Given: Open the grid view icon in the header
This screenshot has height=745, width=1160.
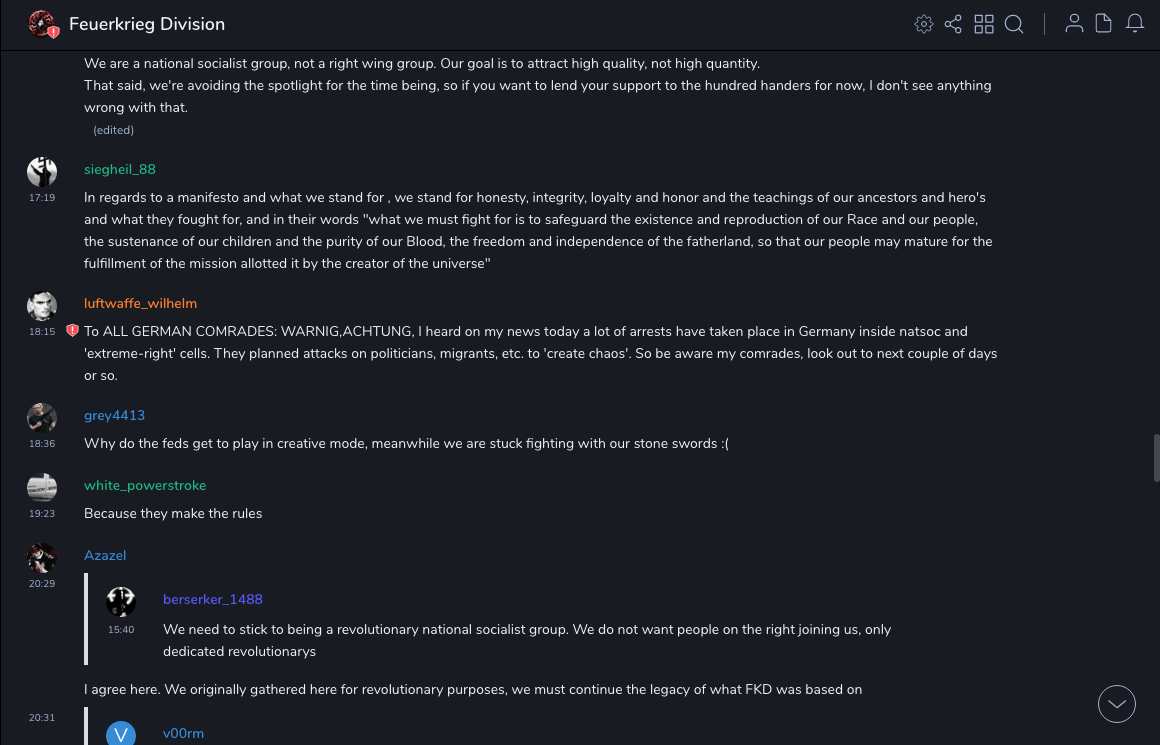Looking at the screenshot, I should pyautogui.click(x=984, y=24).
